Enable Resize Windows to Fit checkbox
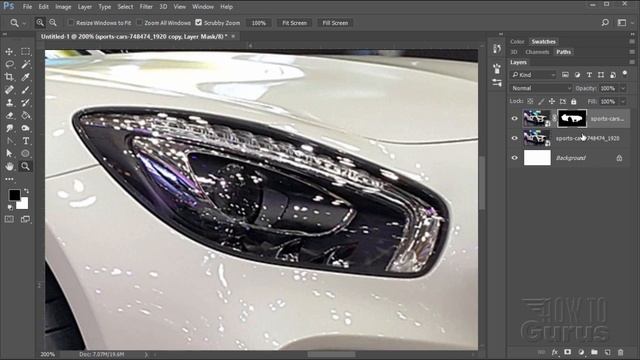This screenshot has width=640, height=360. coord(71,22)
